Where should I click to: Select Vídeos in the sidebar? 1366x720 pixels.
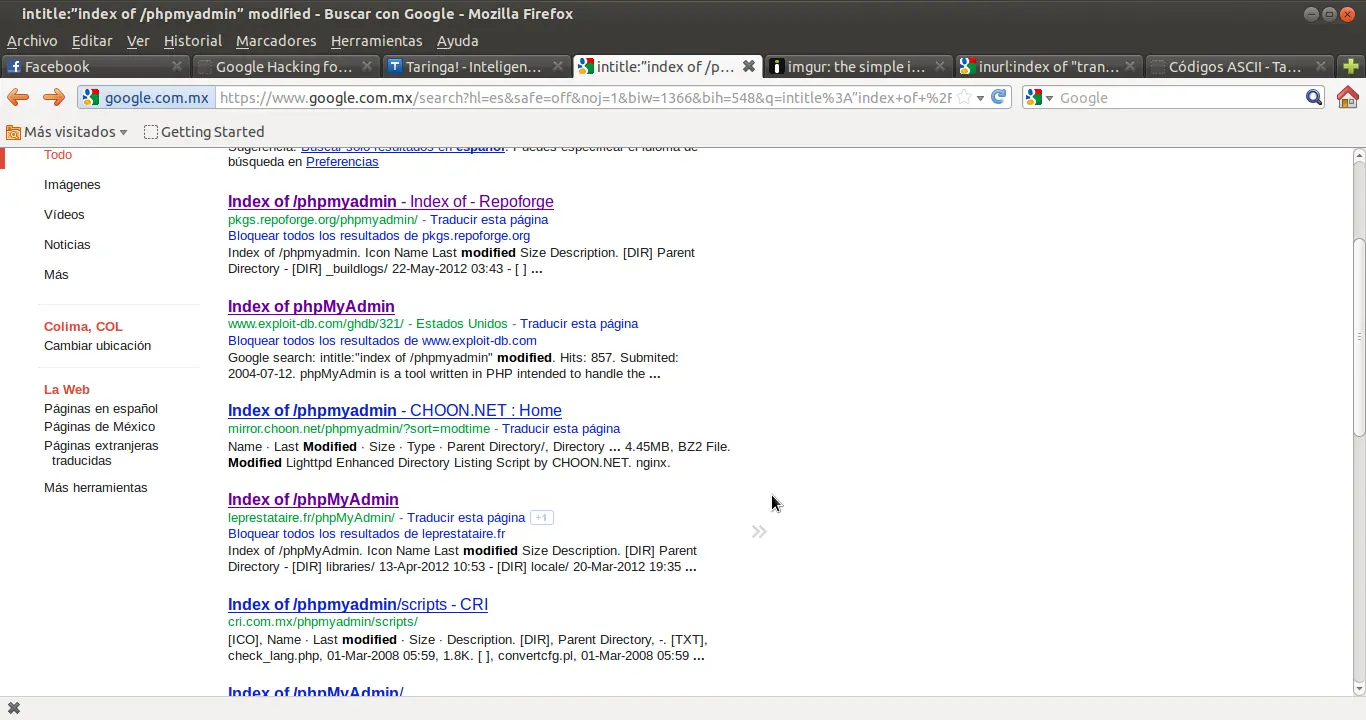(x=64, y=215)
